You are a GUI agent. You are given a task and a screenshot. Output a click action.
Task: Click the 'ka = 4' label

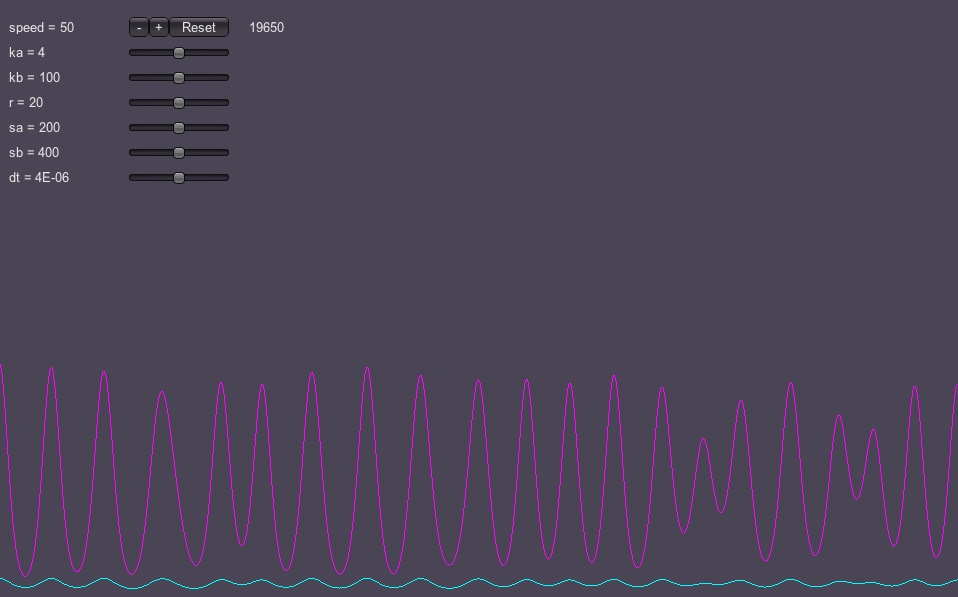[27, 53]
